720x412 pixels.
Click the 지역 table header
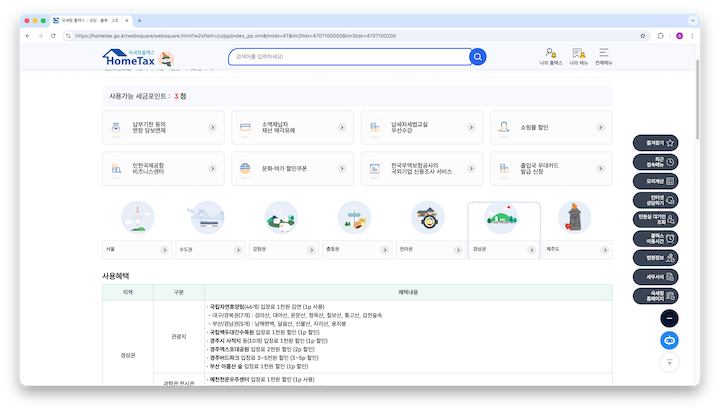pos(128,292)
